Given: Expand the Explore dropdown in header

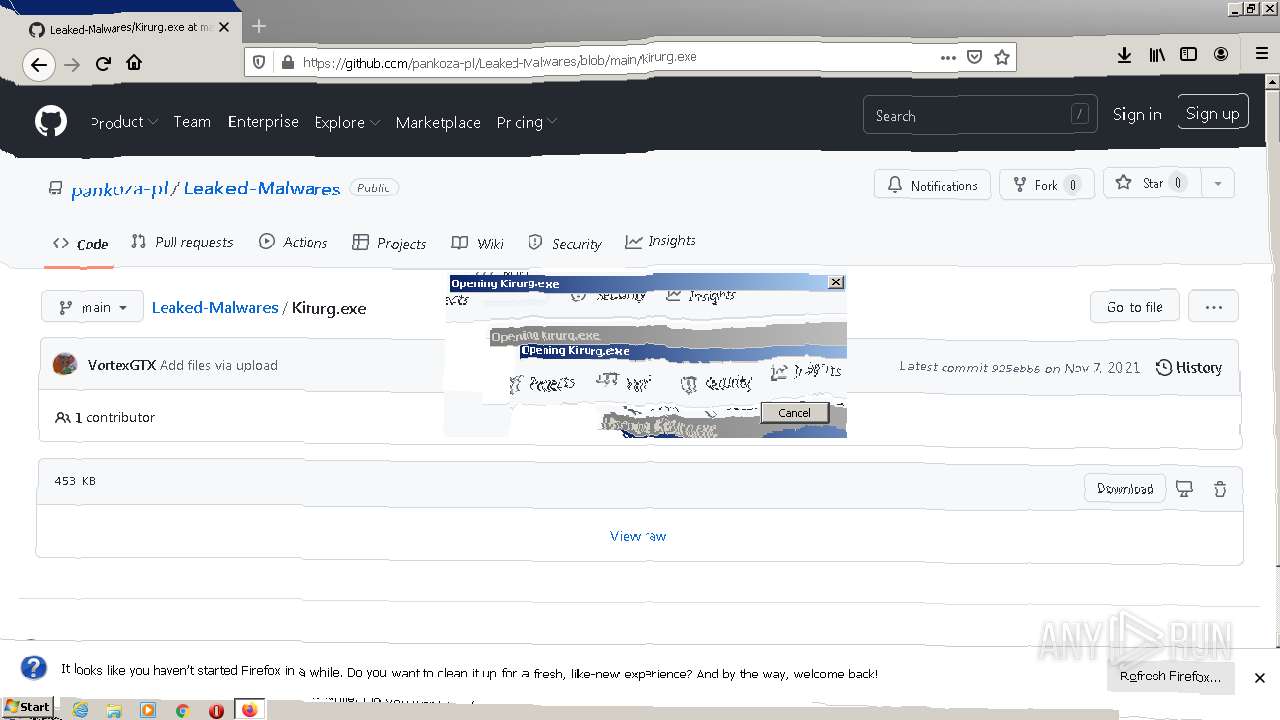Looking at the screenshot, I should click(347, 122).
